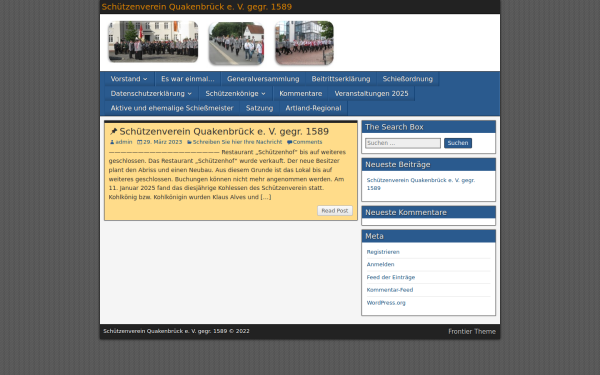Click header photo of assembly before building
The image size is (600, 375).
(x=153, y=42)
